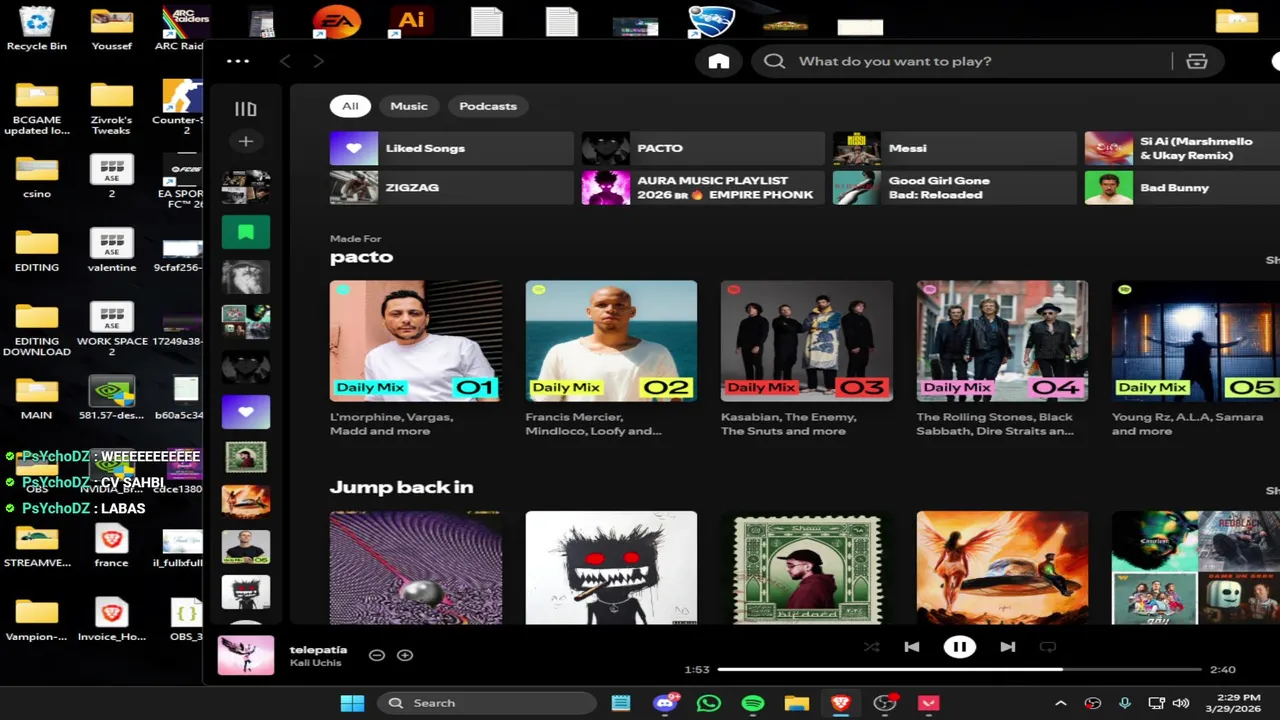Open WhatsApp from the taskbar
Image resolution: width=1280 pixels, height=720 pixels.
709,703
